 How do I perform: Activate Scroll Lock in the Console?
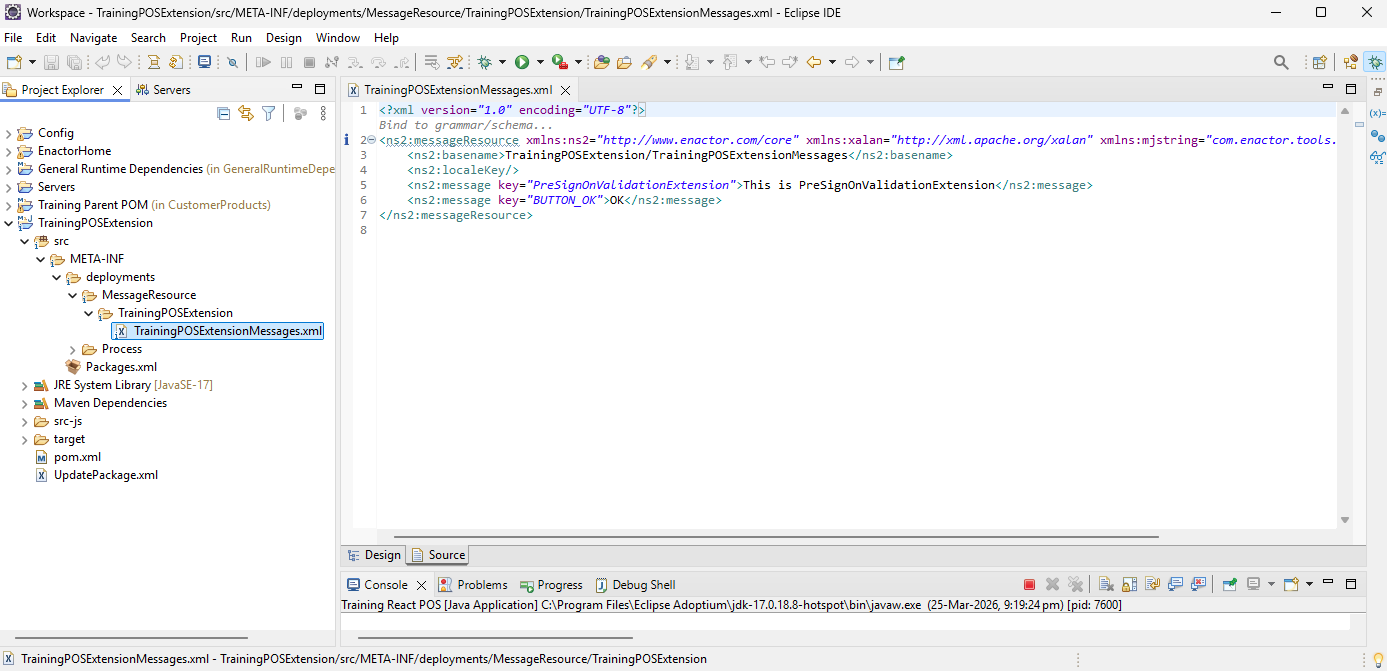(x=1128, y=584)
